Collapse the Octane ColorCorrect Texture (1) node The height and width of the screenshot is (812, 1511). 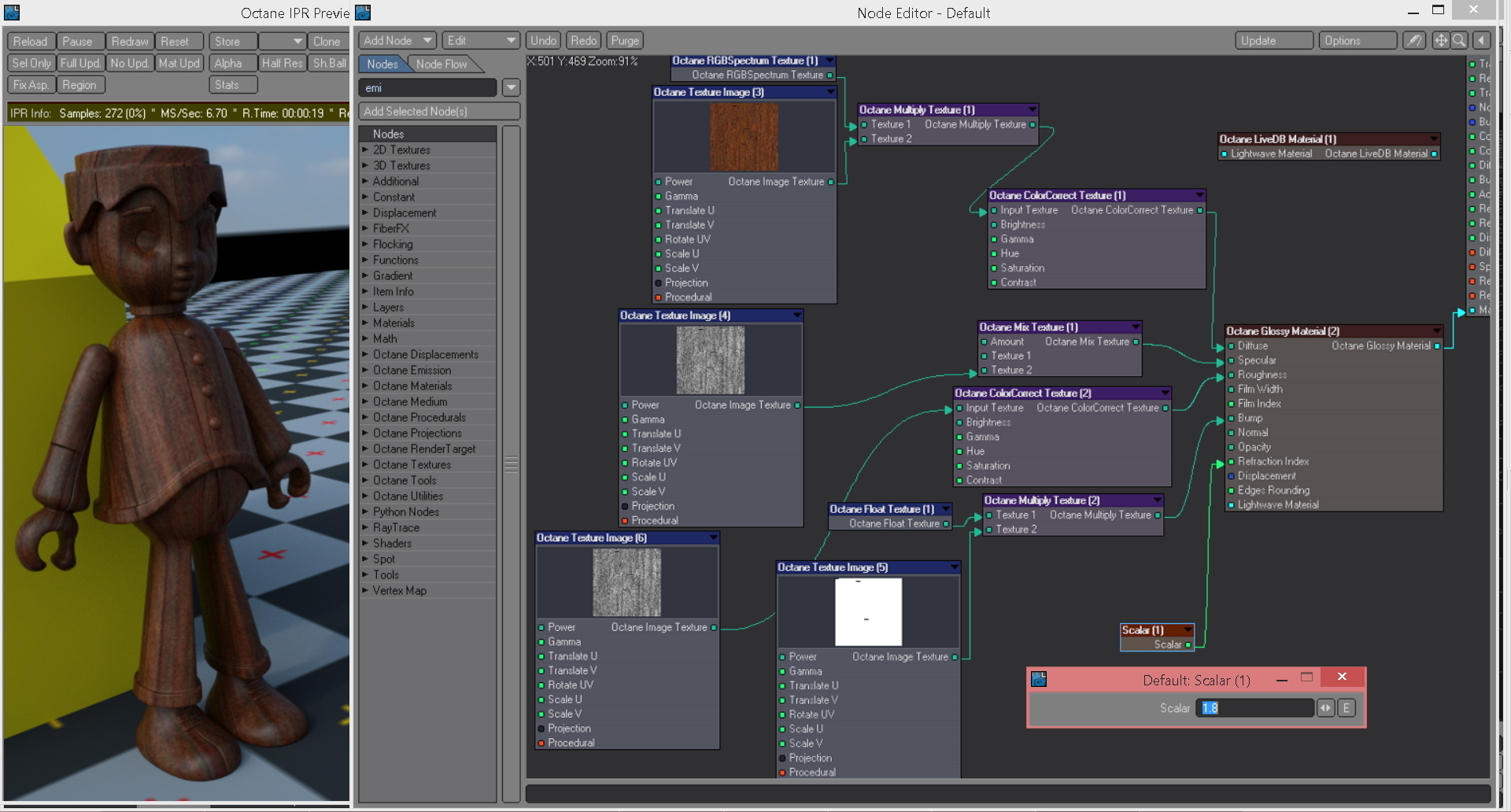(x=1199, y=195)
